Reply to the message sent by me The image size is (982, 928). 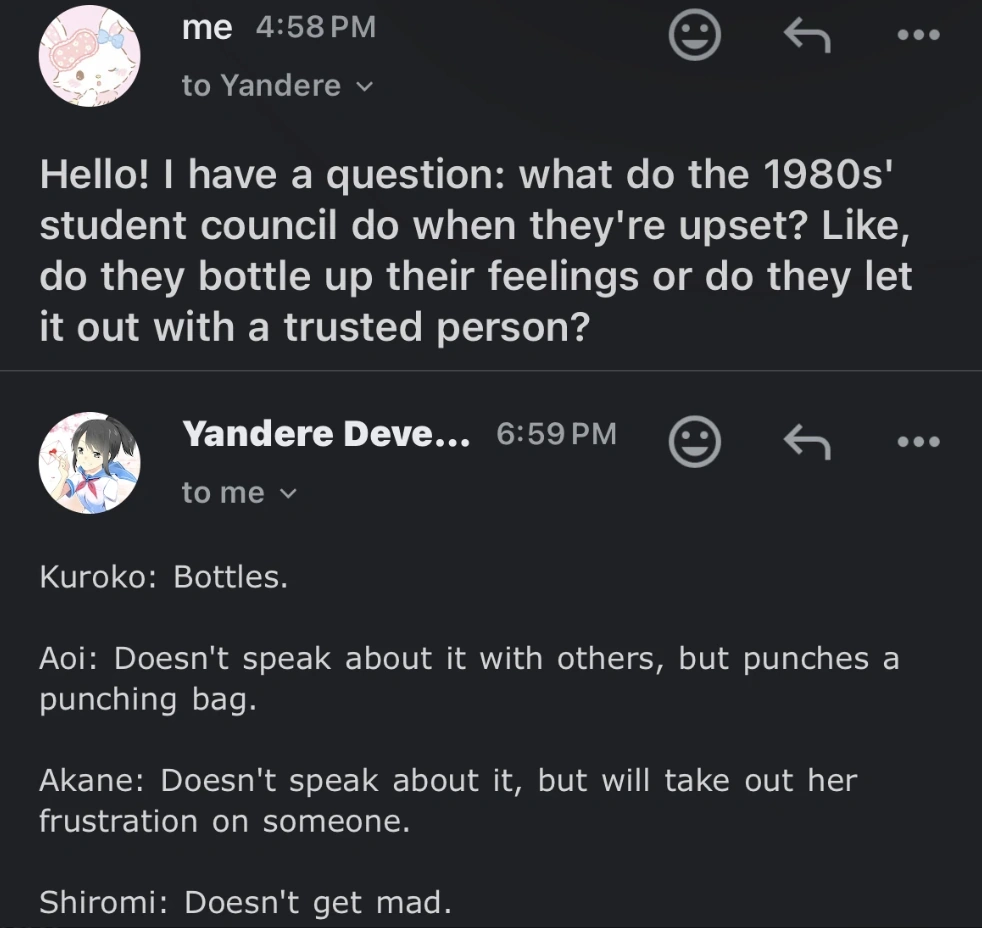(x=807, y=37)
